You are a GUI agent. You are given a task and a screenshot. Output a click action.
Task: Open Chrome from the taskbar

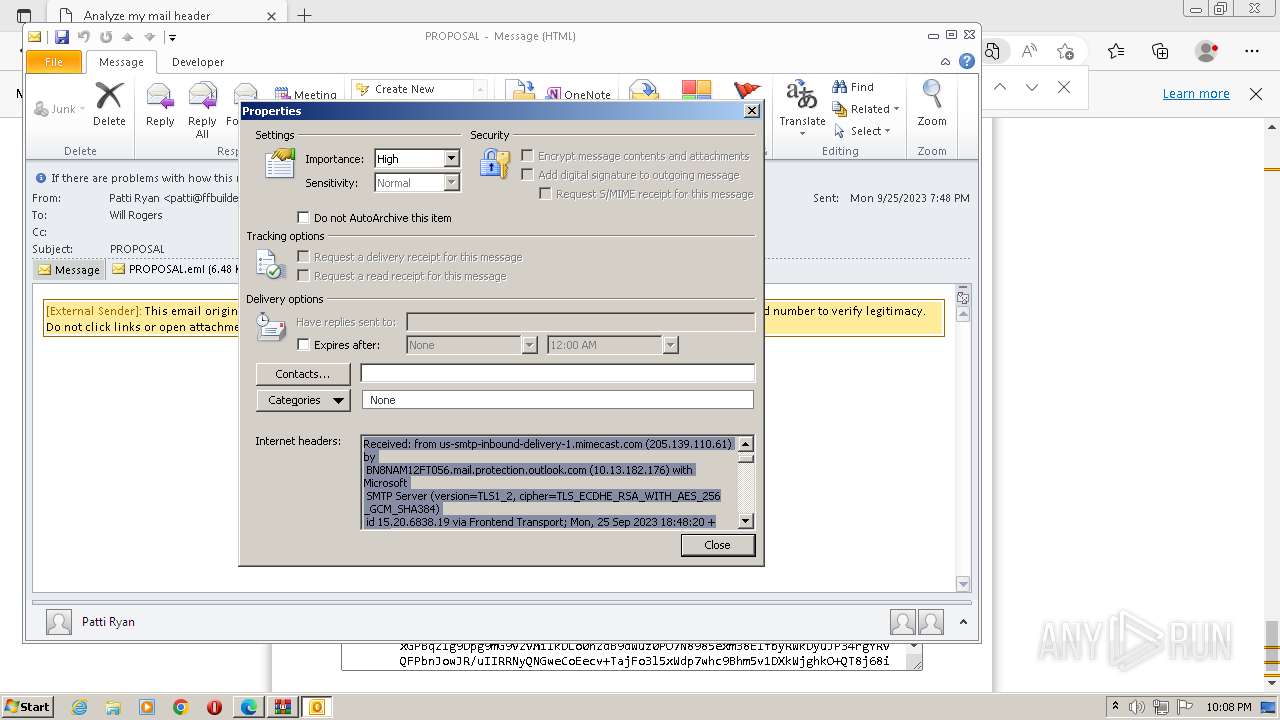point(181,707)
